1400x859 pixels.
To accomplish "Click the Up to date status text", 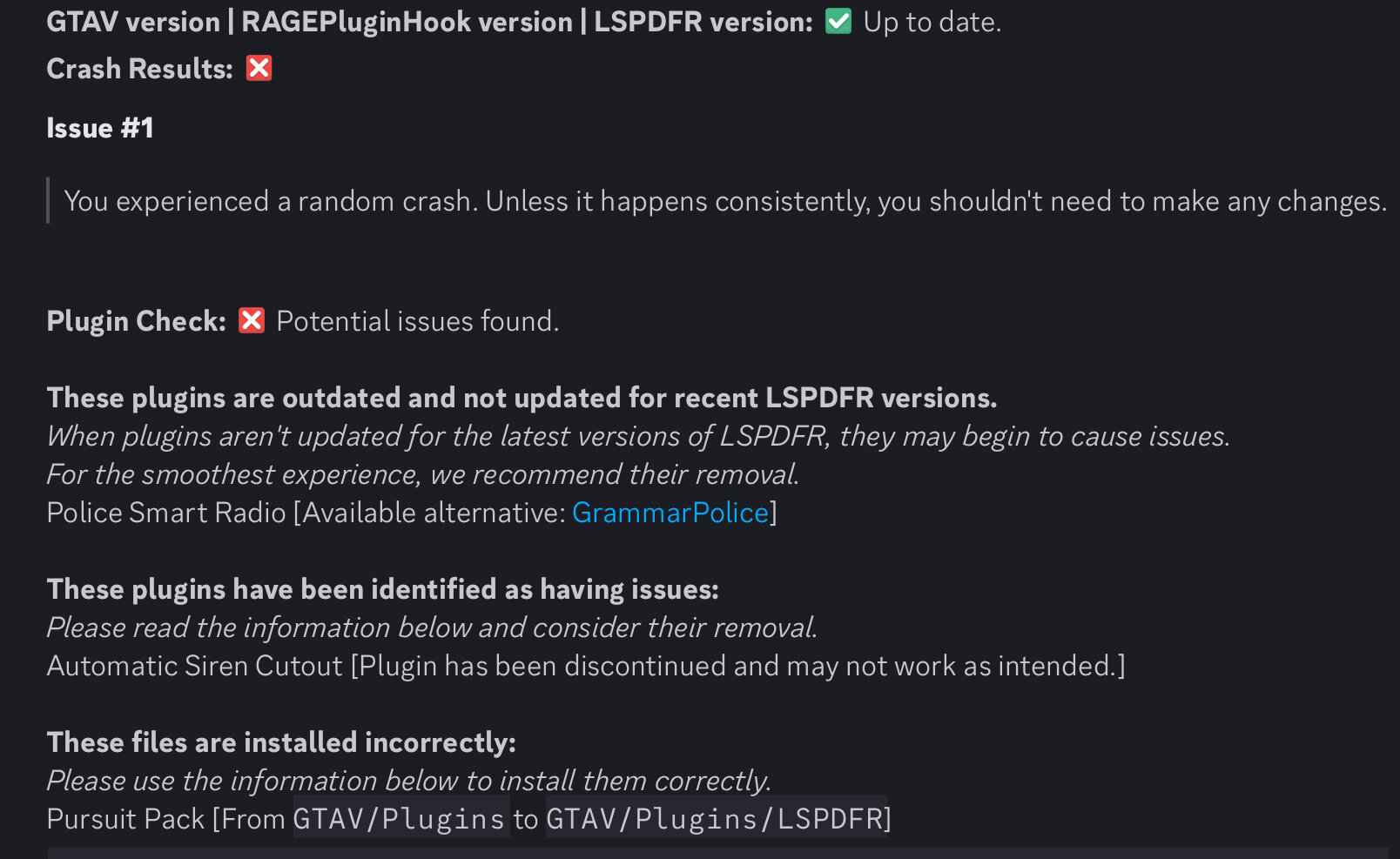I will pos(932,22).
